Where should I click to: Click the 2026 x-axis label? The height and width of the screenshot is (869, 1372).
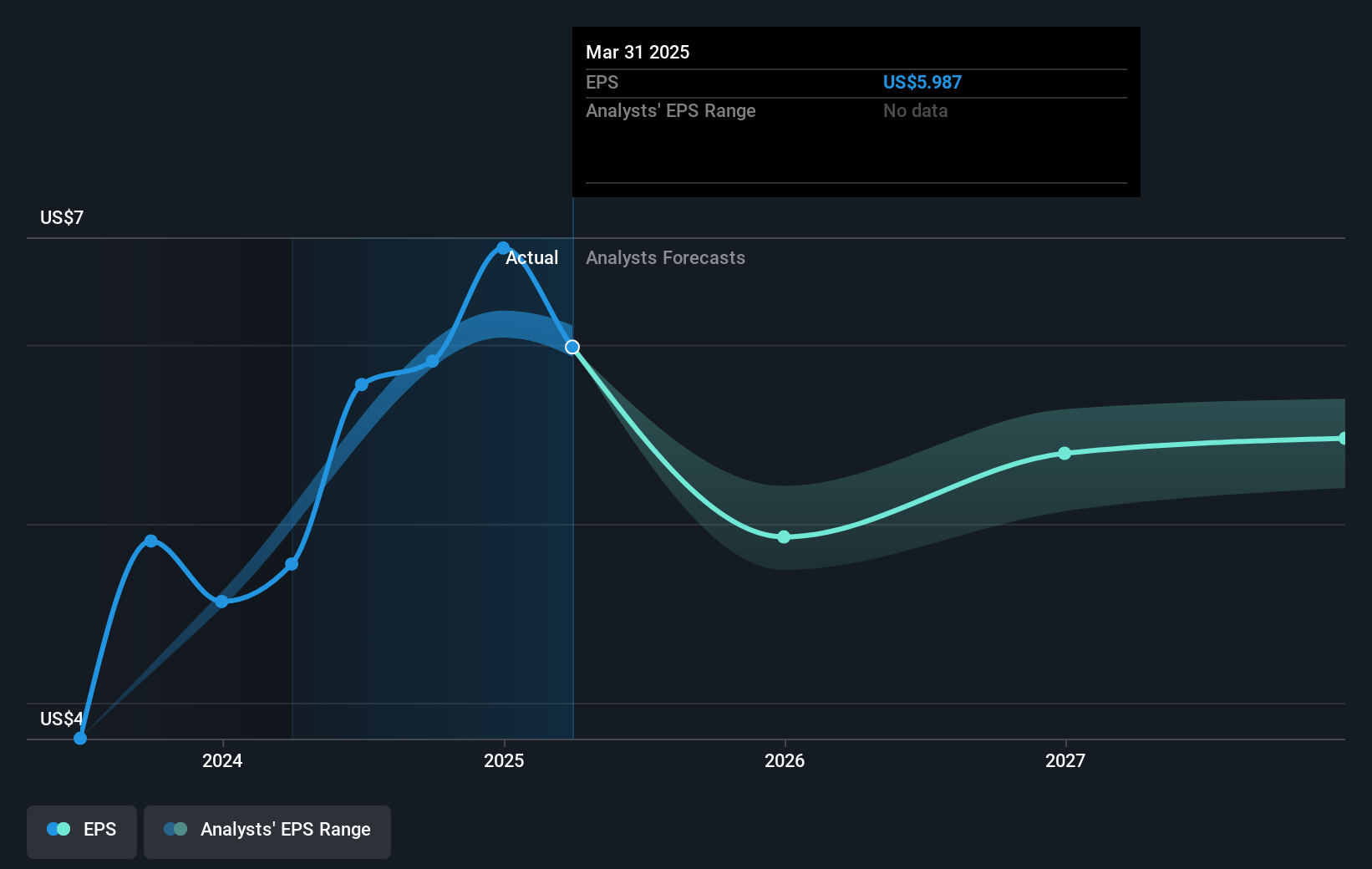tap(785, 760)
